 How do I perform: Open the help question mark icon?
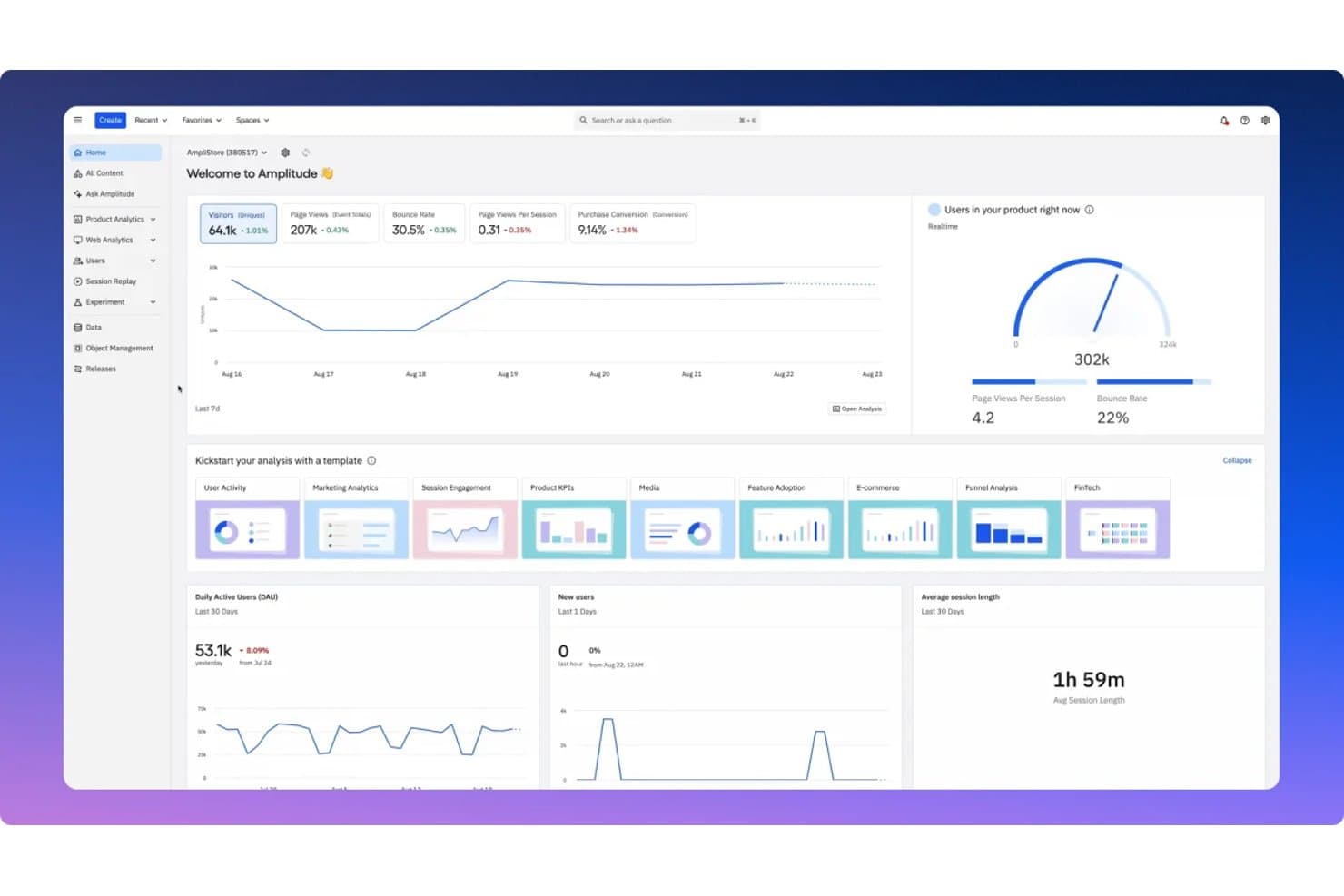tap(1245, 120)
